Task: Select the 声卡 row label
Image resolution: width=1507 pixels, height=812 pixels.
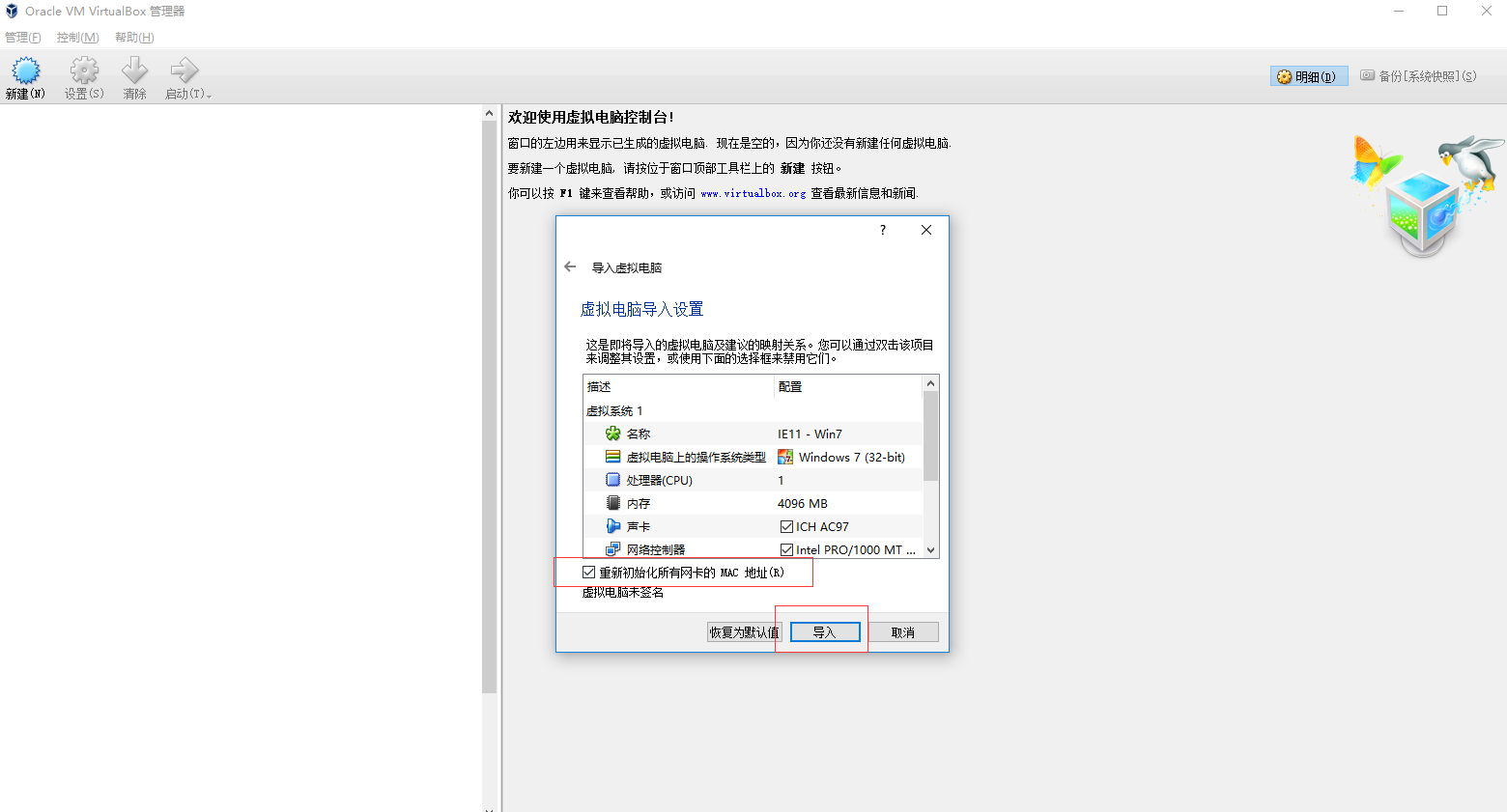Action: [x=639, y=526]
